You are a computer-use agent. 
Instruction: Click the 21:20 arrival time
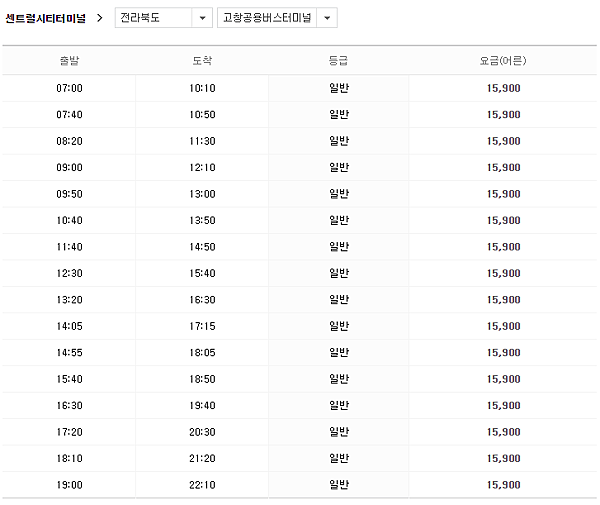(x=202, y=458)
